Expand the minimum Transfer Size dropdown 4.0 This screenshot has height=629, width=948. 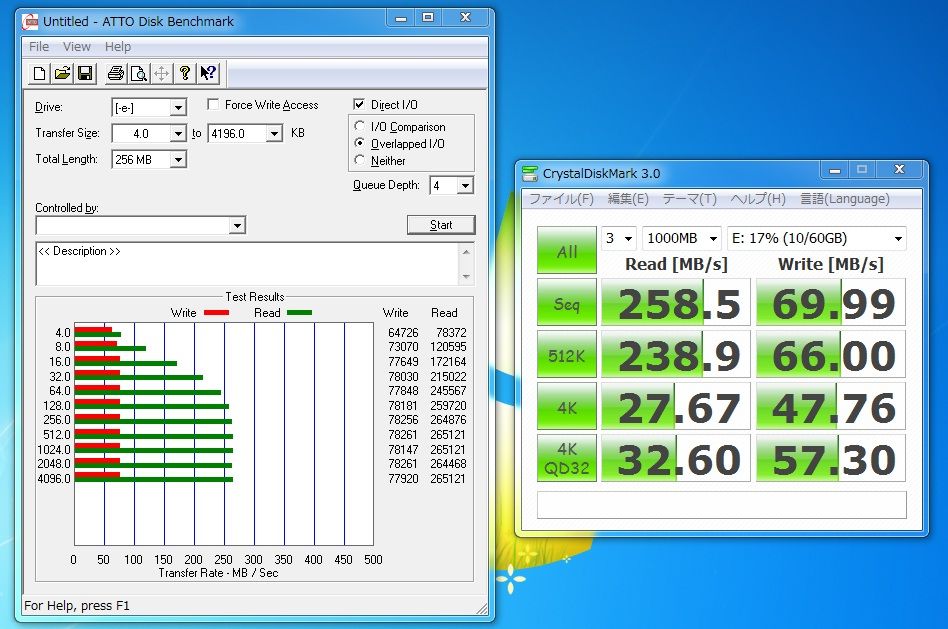tap(178, 133)
